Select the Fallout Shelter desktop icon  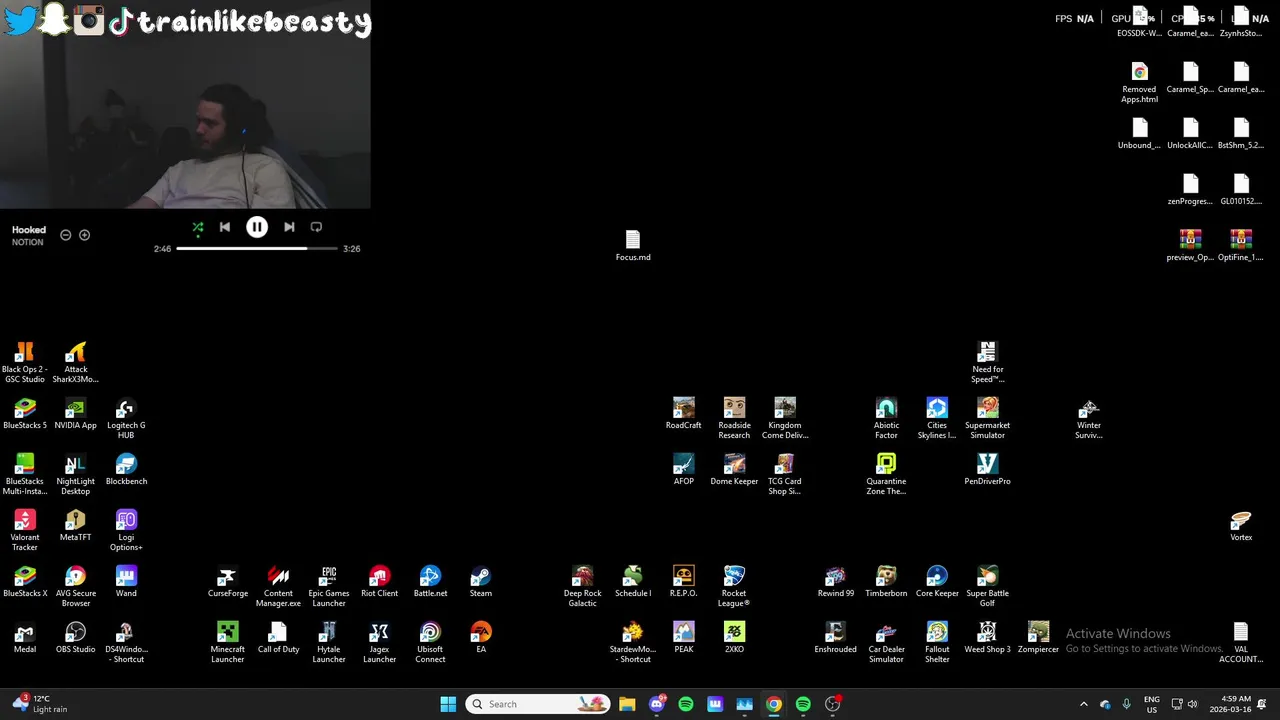[x=937, y=642]
